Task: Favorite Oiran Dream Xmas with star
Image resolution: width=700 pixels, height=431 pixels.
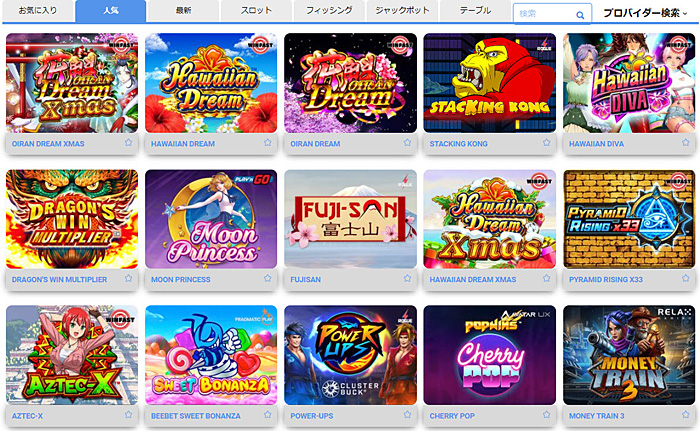Action: pyautogui.click(x=129, y=142)
